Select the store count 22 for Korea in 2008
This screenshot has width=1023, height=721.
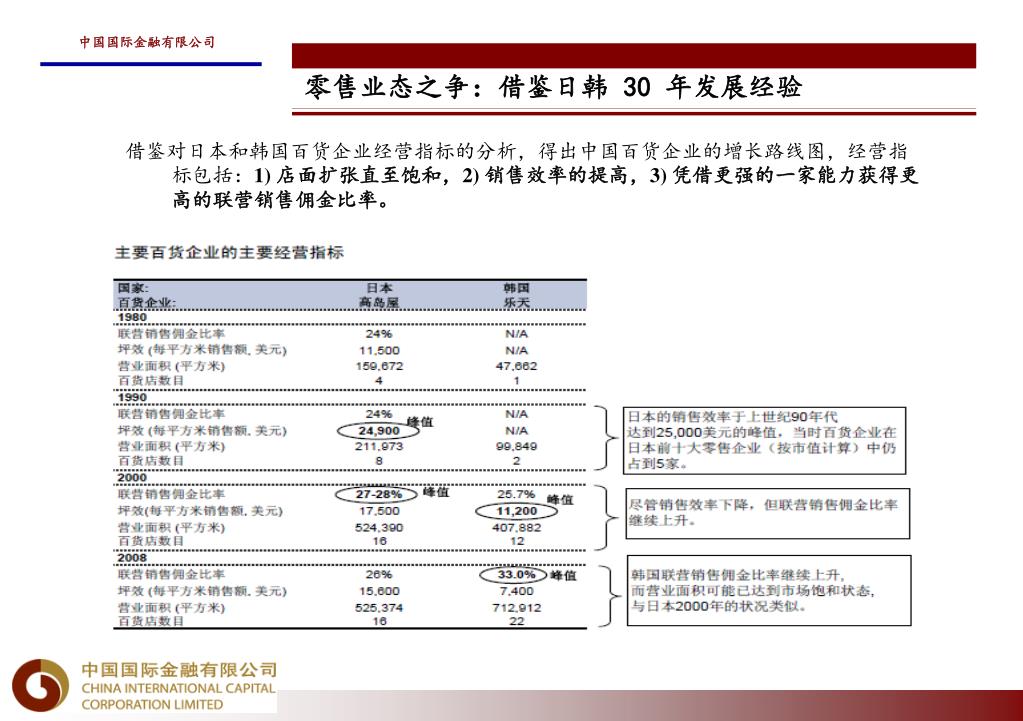point(516,621)
